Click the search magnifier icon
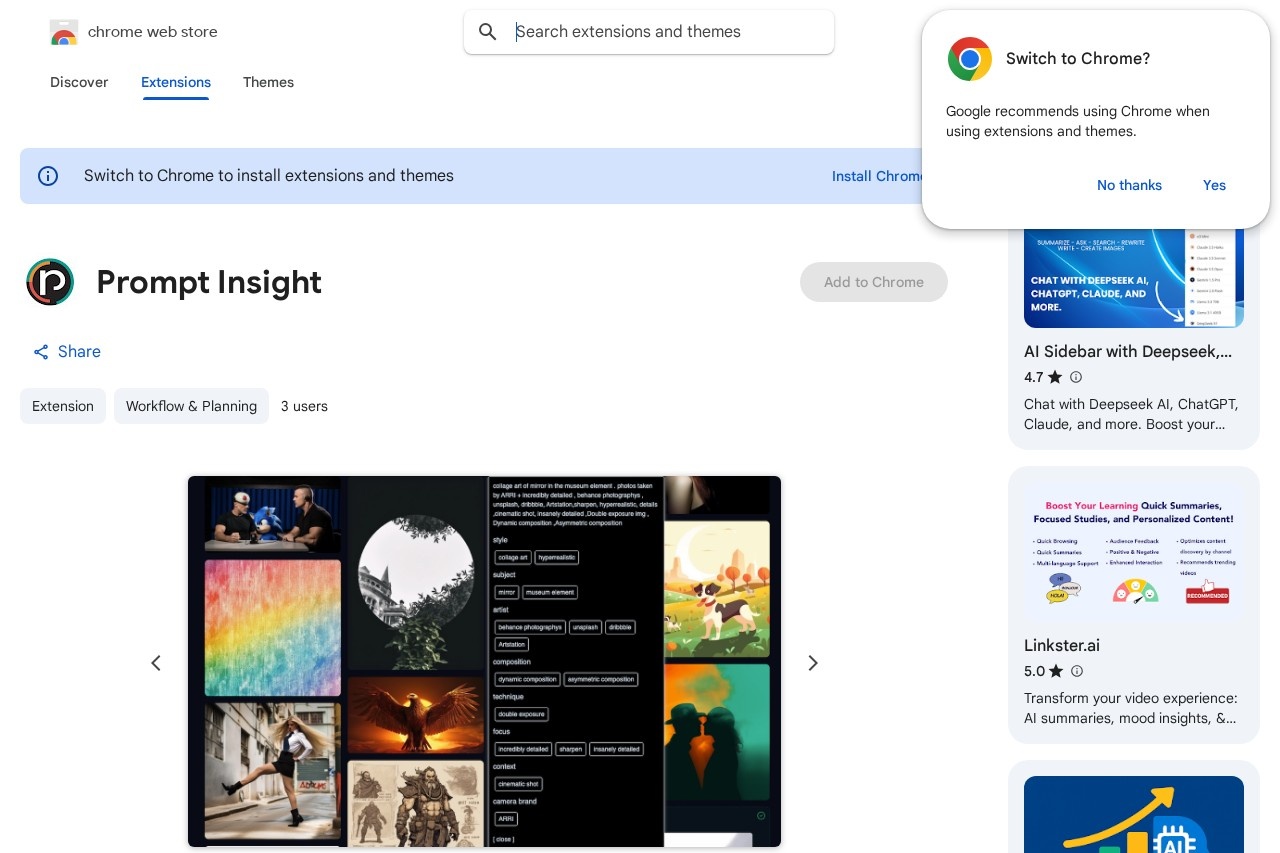Screen dimensions: 1280x853 488,32
